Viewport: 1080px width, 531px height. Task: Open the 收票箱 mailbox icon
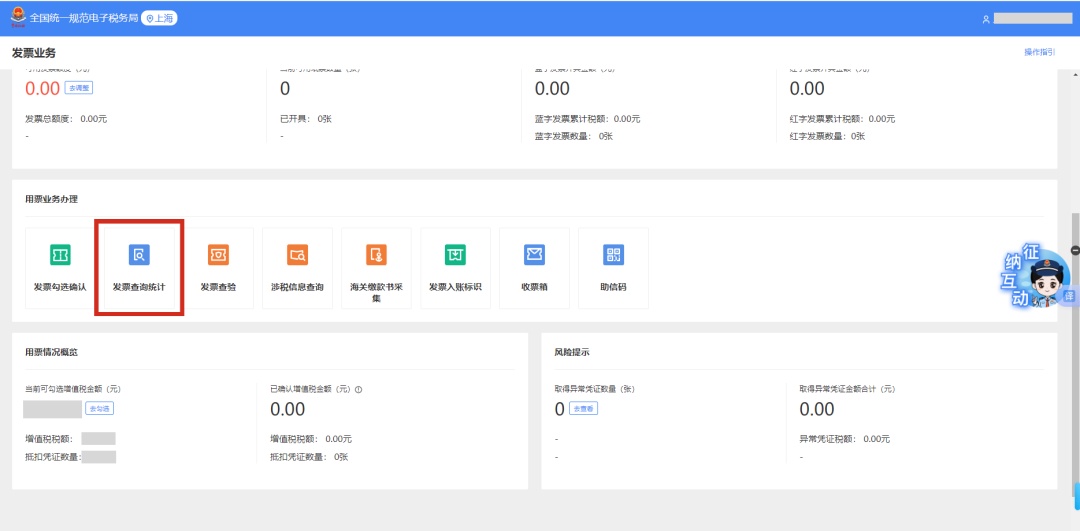pos(534,256)
